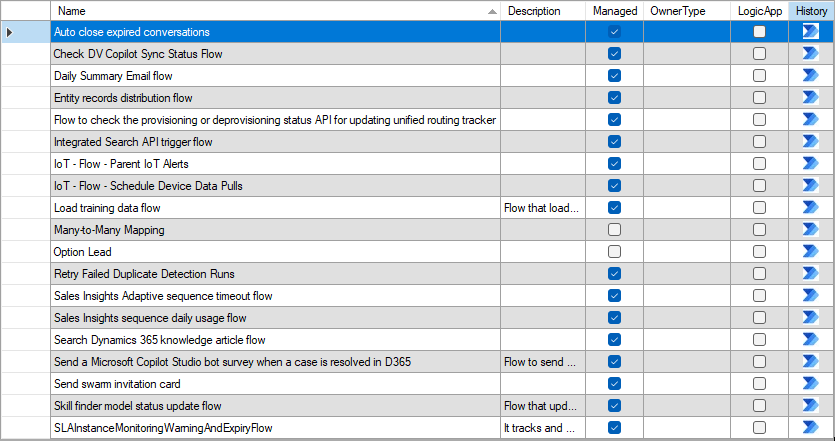Select Retry Failed Duplicate Detection Runs name
The width and height of the screenshot is (835, 441).
pos(276,274)
